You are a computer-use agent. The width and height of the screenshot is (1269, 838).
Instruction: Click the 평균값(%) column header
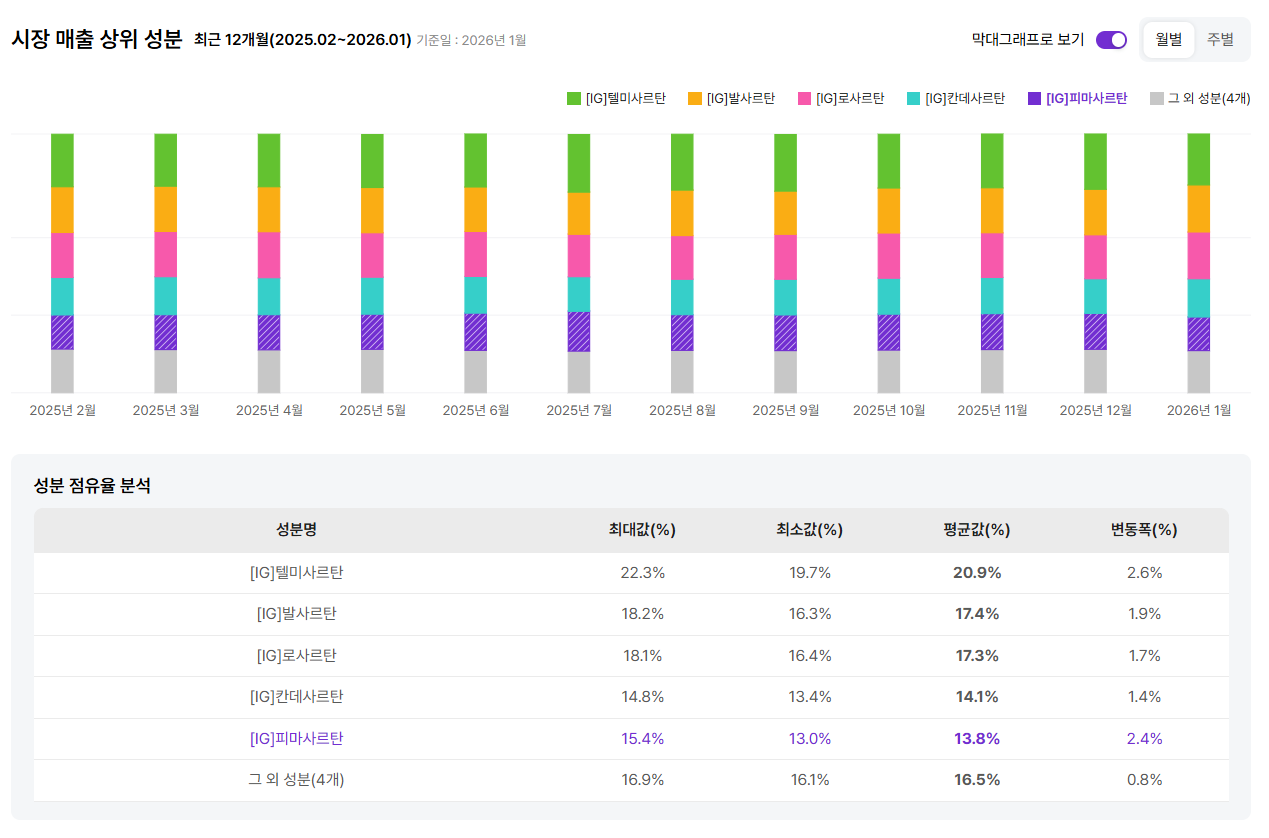point(977,530)
